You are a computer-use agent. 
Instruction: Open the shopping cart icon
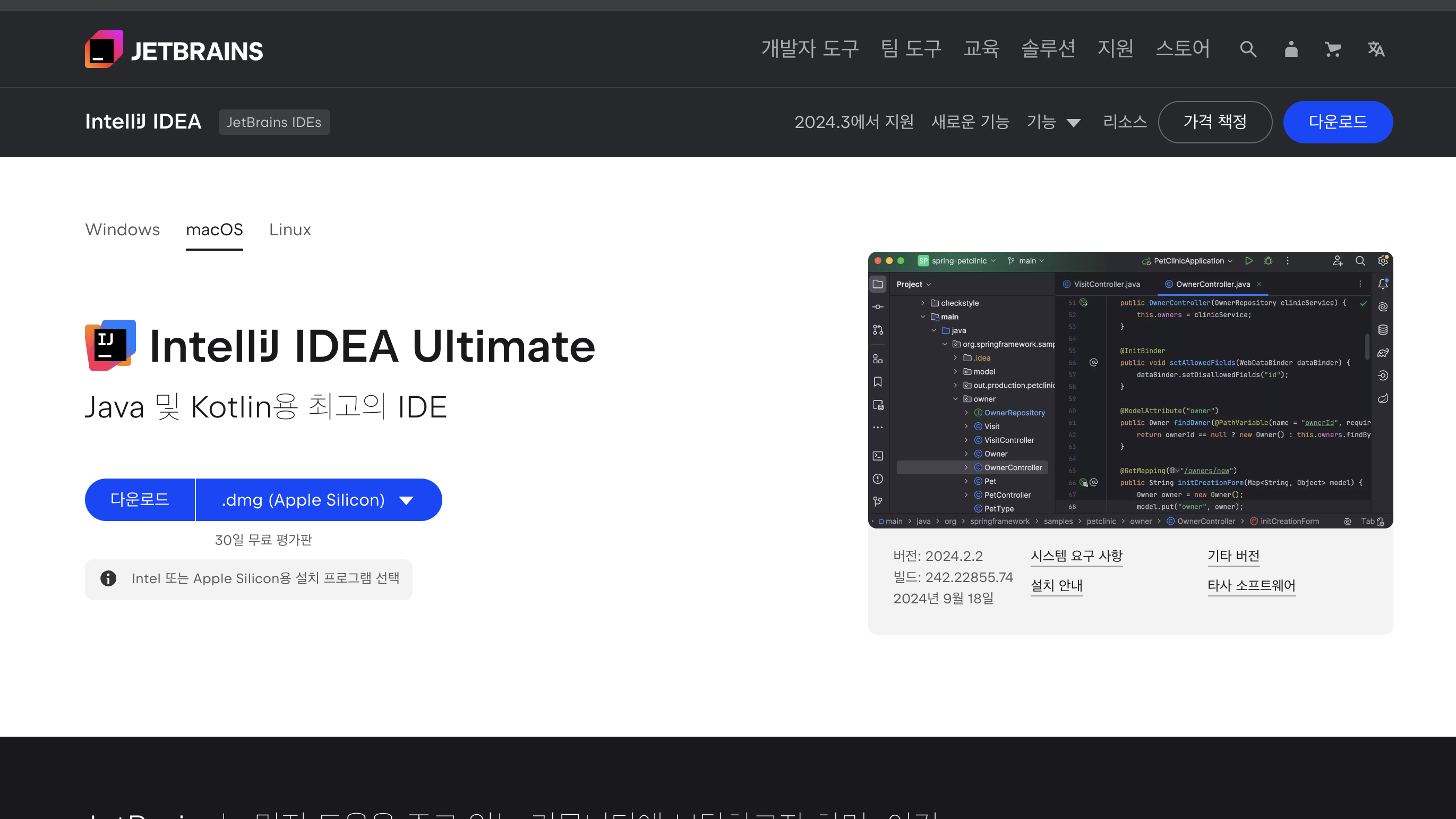pyautogui.click(x=1333, y=49)
